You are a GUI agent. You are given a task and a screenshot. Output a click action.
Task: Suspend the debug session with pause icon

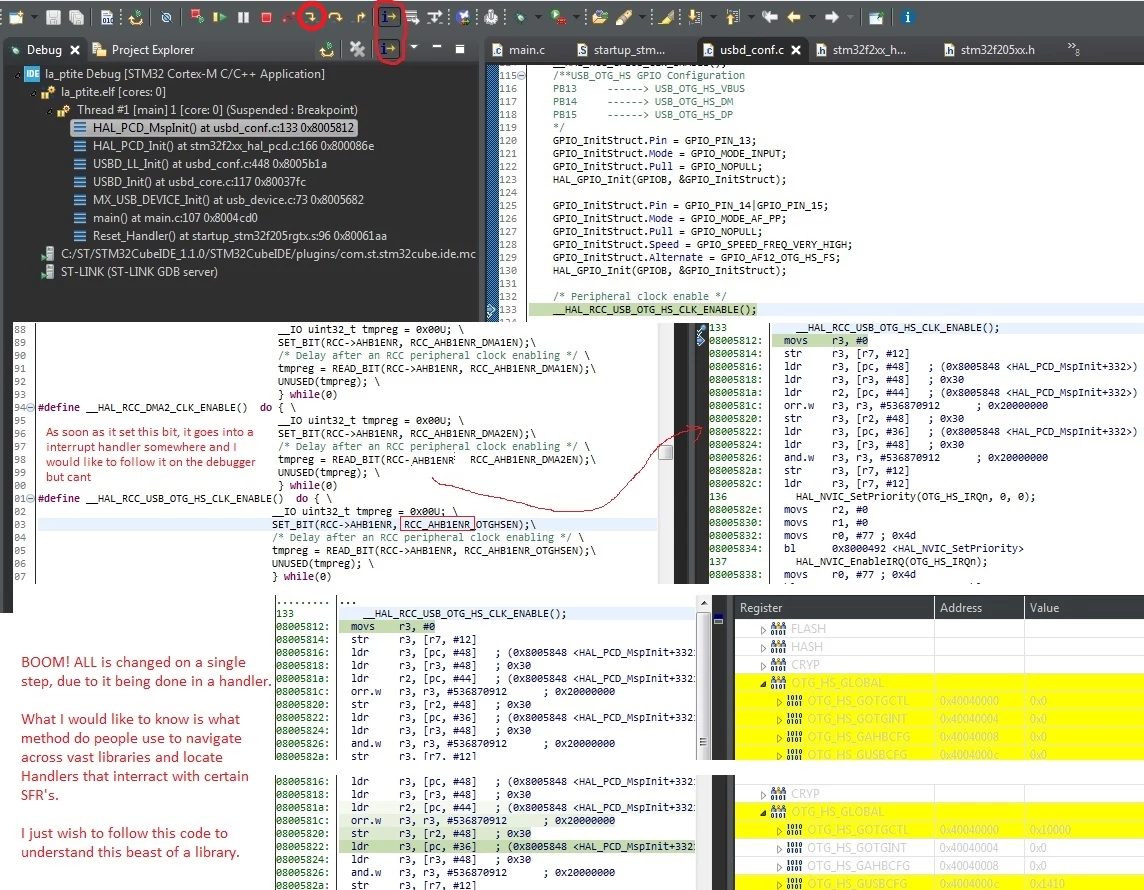click(244, 17)
